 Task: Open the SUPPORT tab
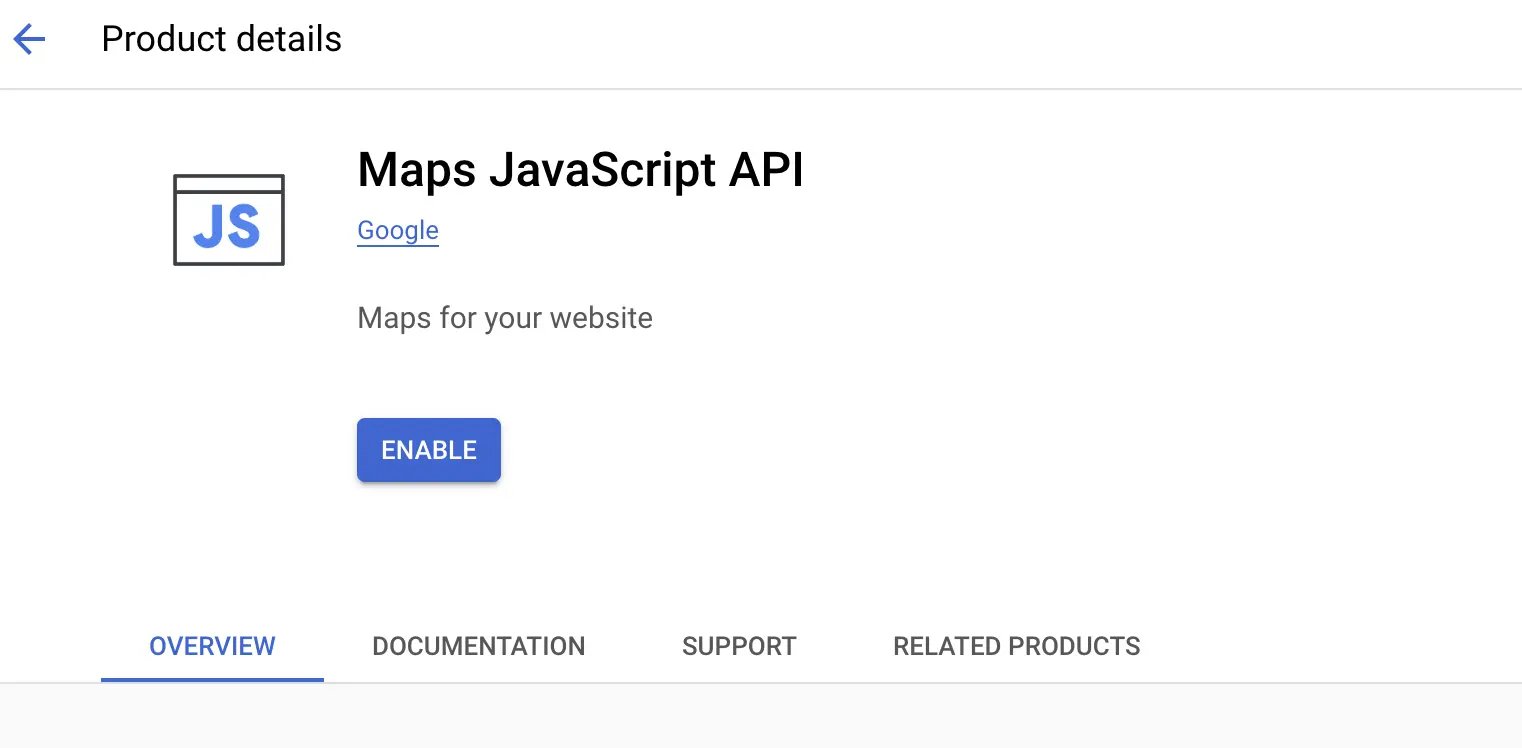(x=739, y=646)
